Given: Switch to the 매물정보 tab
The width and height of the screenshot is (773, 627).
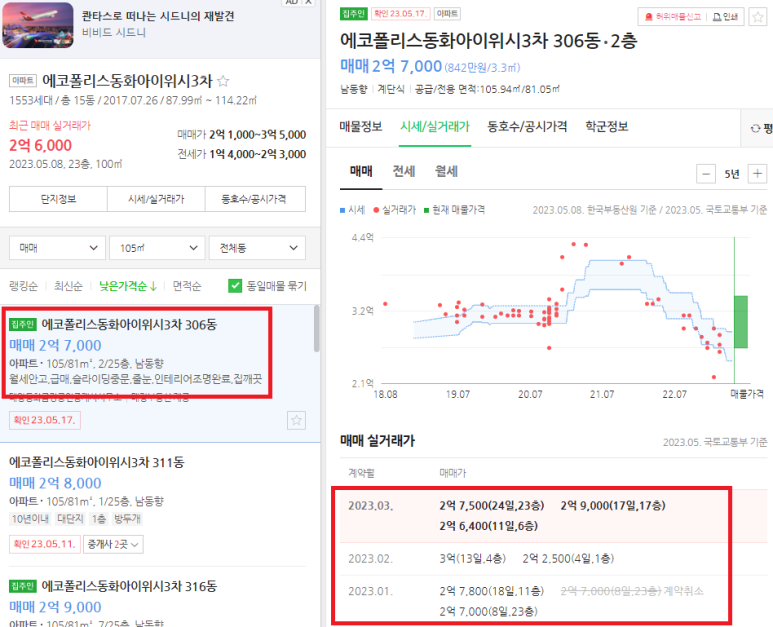Looking at the screenshot, I should point(361,127).
